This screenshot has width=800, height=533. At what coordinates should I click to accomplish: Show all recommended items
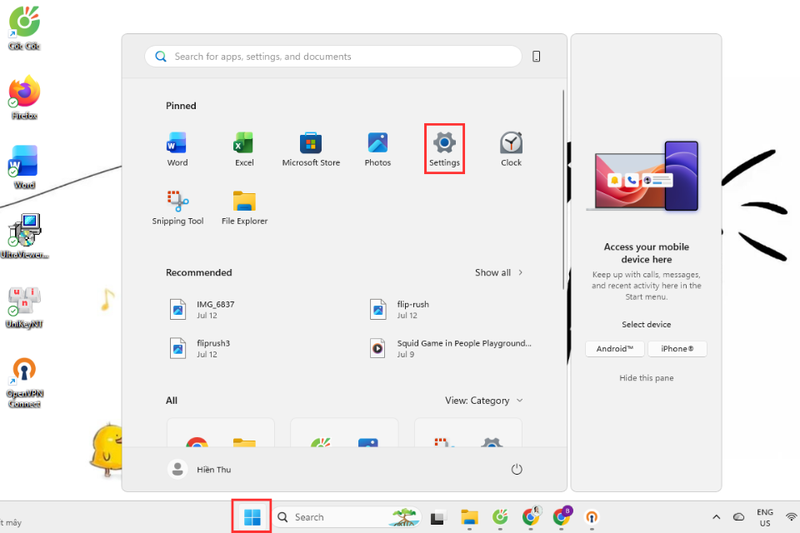(498, 272)
